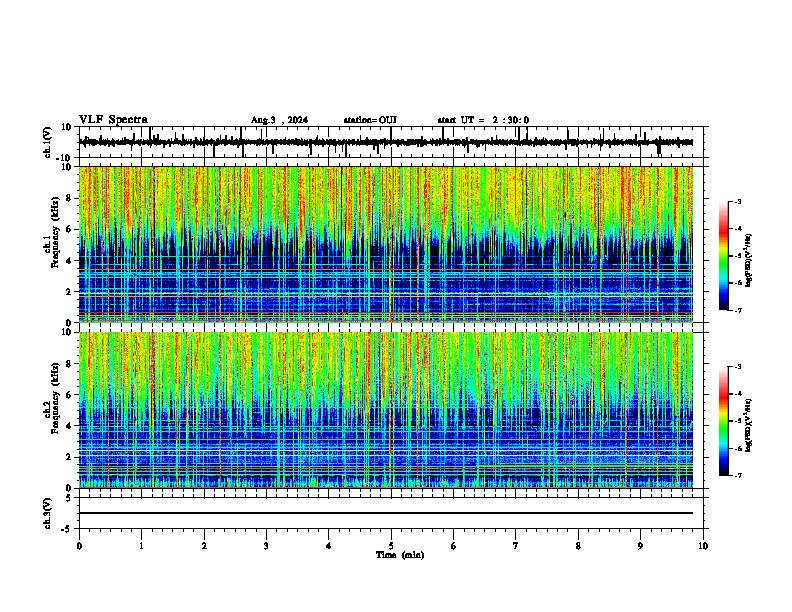Screen dimensions: 792x612
Task: Click the ch.2 'Frequency (kHz)' axis label
Action: pos(56,398)
